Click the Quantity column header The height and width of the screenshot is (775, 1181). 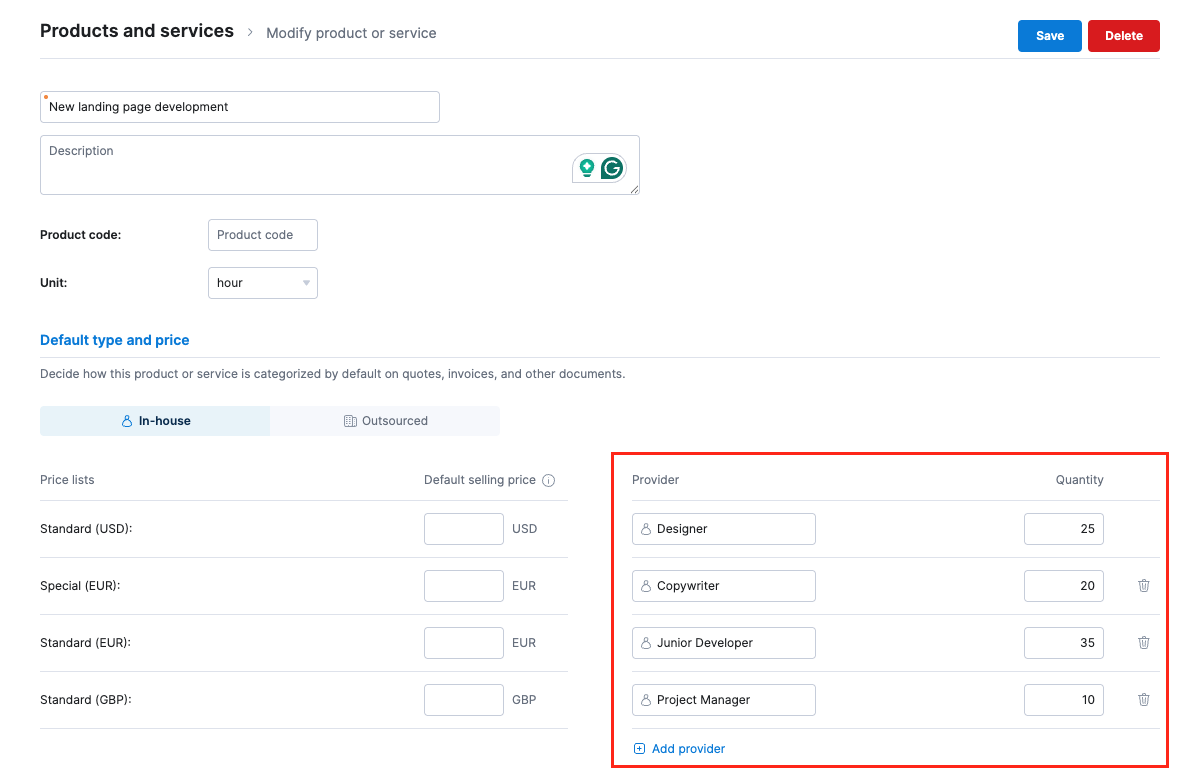click(1079, 480)
